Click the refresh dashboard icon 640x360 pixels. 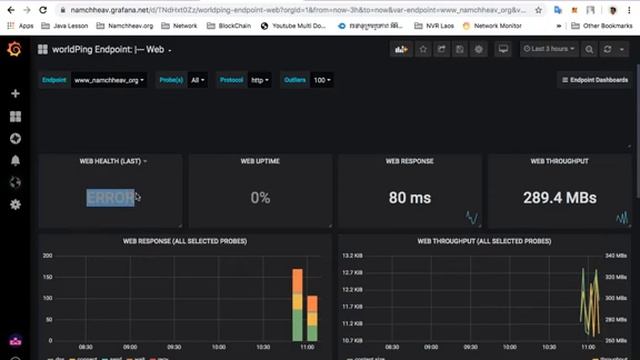tap(607, 49)
